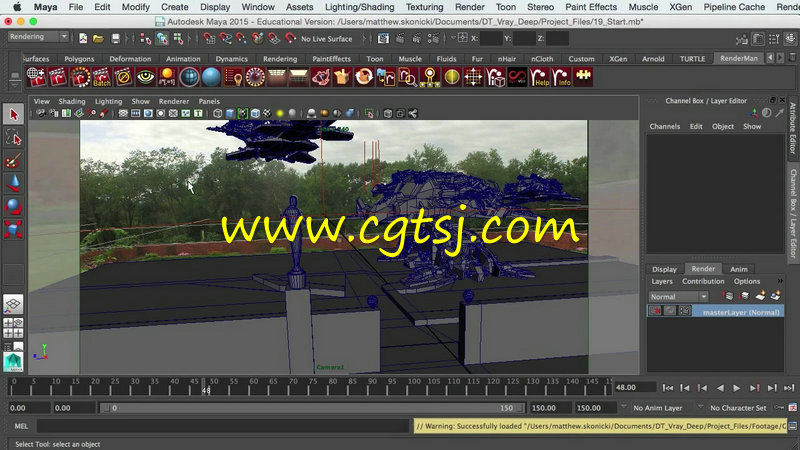Expand layer editor double-arrow menu
Viewport: 800px width, 450px height.
[x=780, y=281]
